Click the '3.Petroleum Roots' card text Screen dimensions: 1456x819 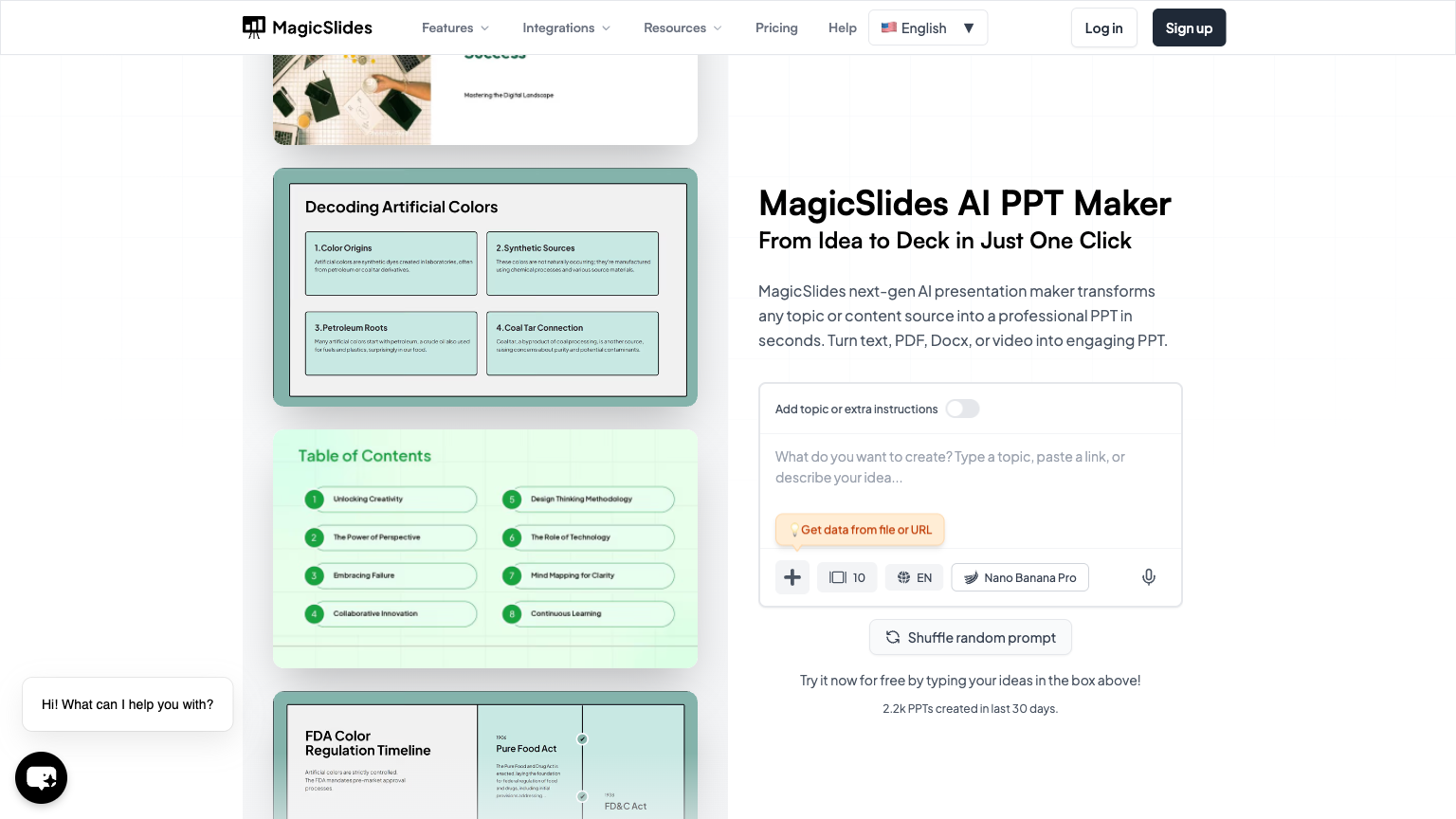point(351,328)
